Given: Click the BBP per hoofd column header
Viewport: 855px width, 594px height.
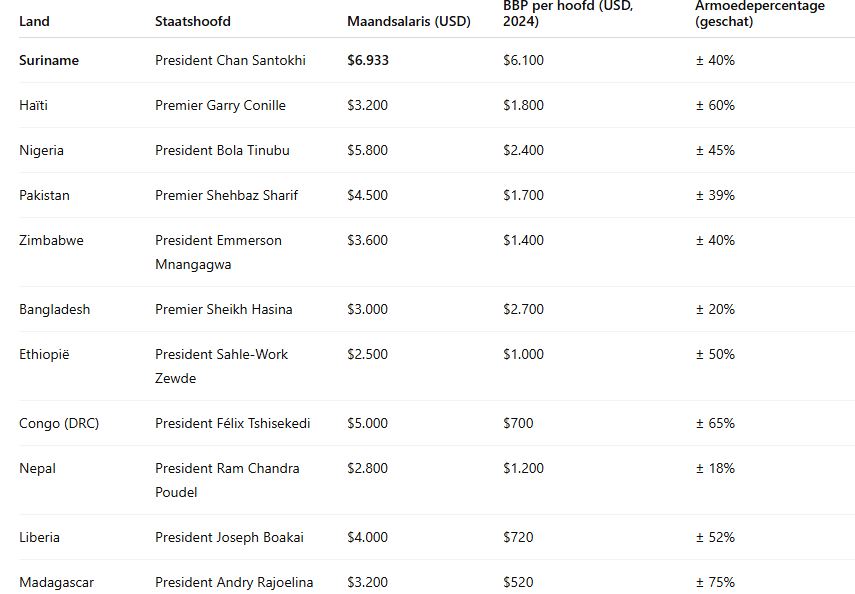Looking at the screenshot, I should (568, 13).
